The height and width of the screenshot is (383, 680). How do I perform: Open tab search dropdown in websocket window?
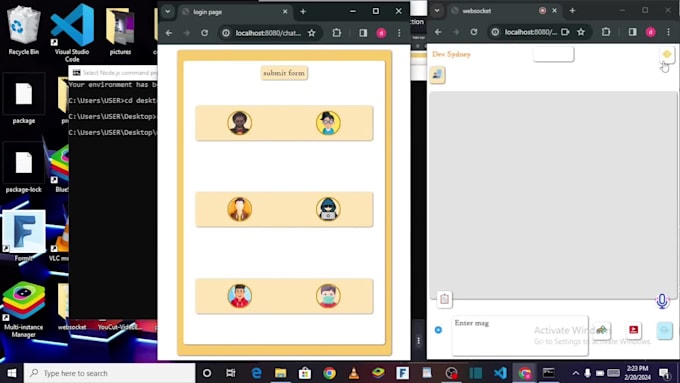coord(437,11)
